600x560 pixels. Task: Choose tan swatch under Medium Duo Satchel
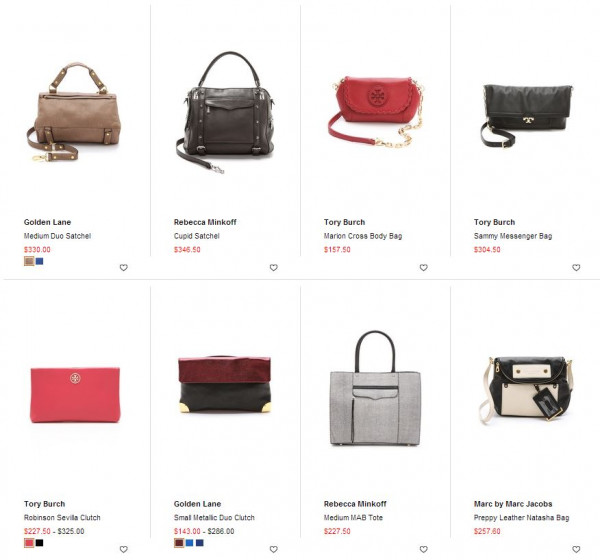(29, 261)
